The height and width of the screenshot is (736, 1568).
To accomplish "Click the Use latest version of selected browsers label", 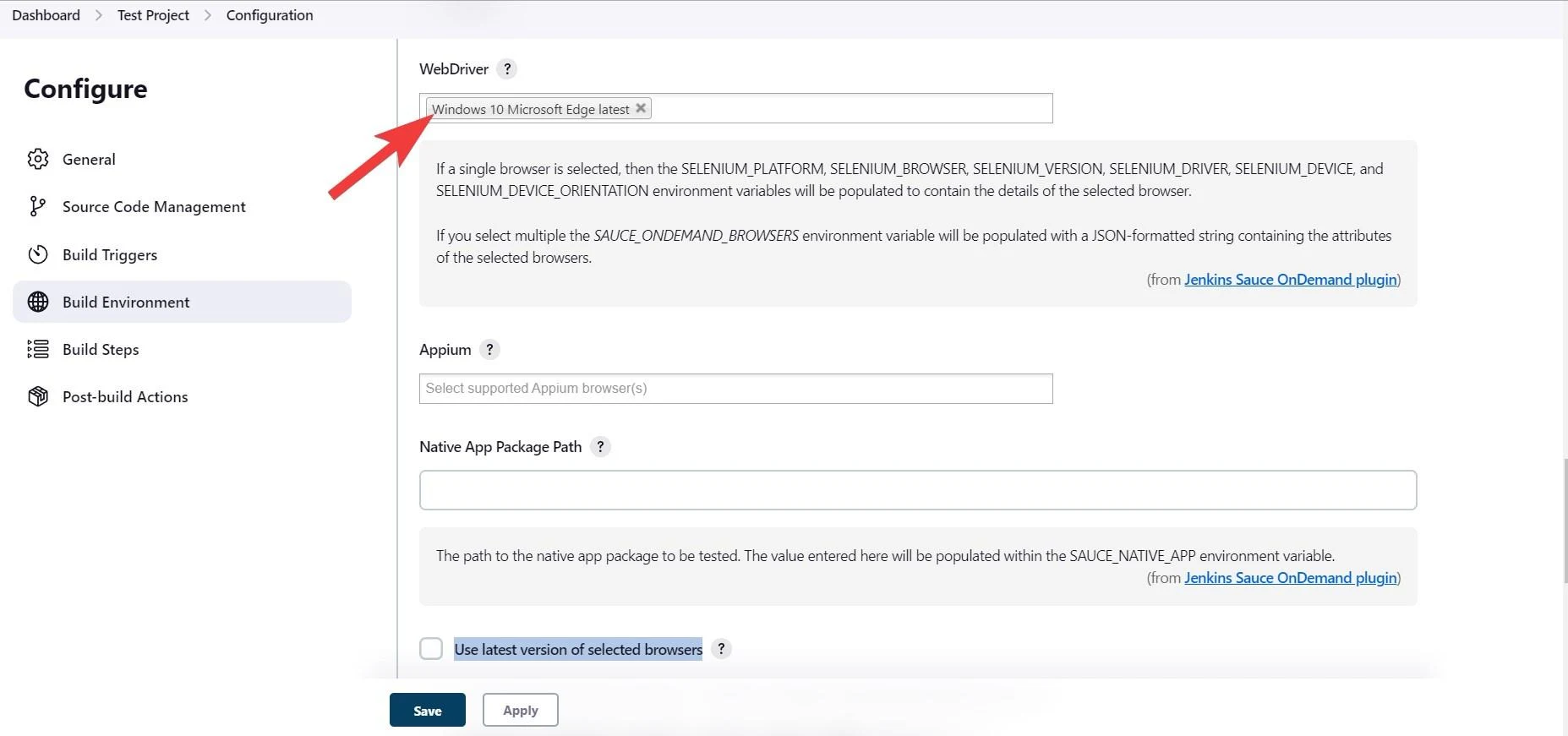I will pyautogui.click(x=578, y=649).
